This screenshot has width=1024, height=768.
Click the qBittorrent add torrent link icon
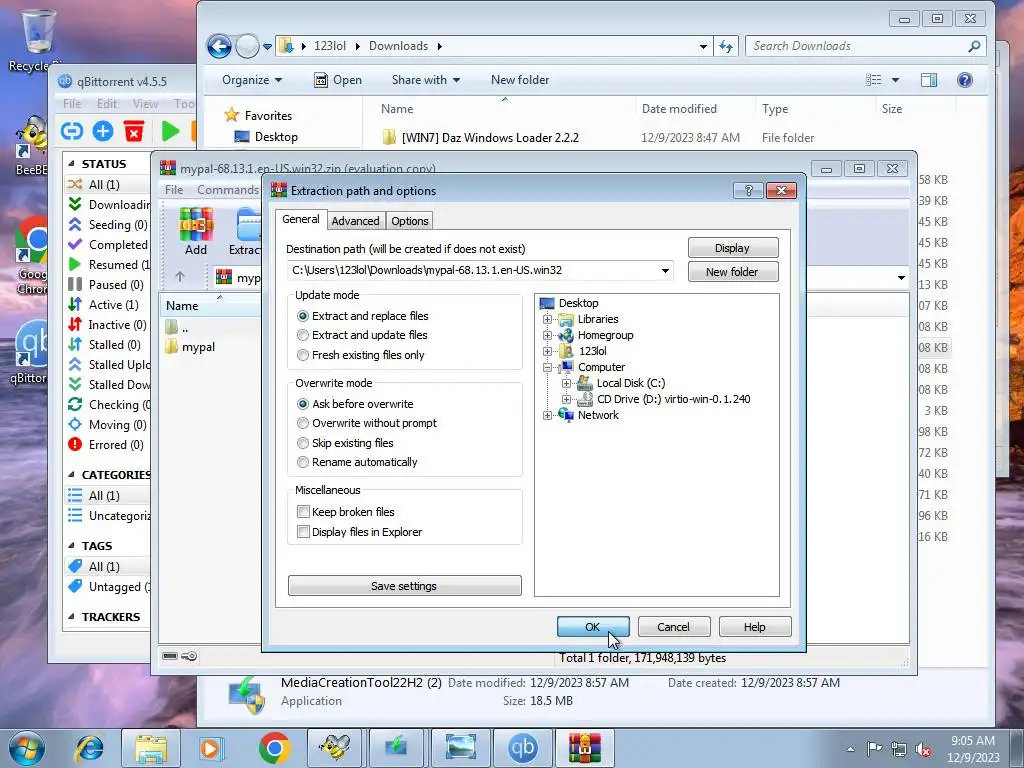point(72,131)
